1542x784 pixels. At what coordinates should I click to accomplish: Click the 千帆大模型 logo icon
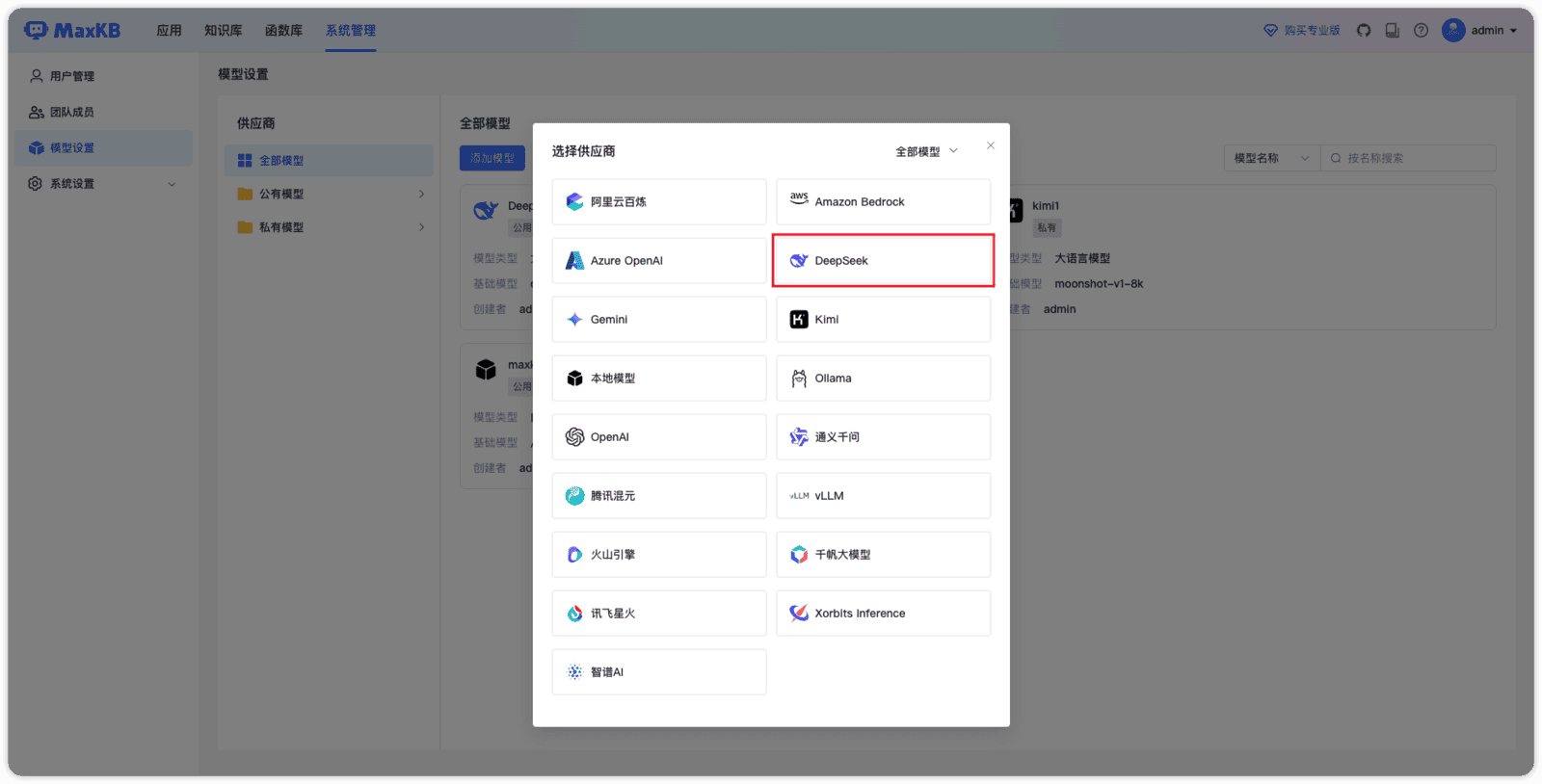coord(799,555)
